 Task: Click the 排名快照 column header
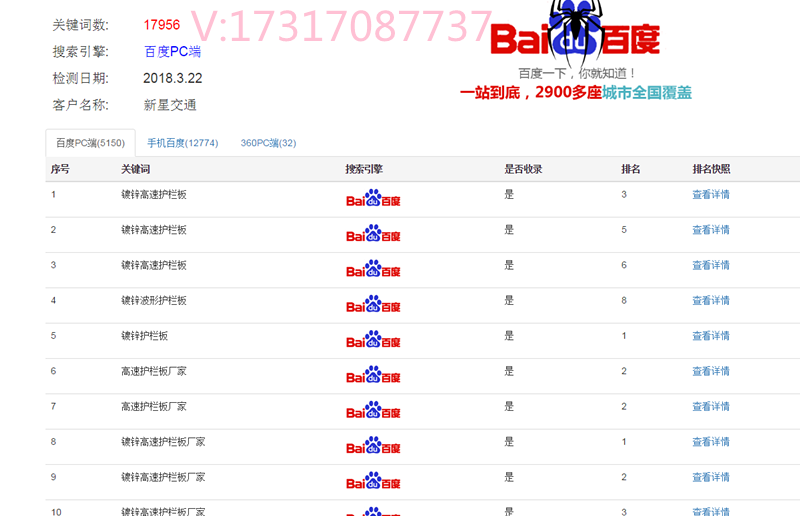[x=711, y=169]
